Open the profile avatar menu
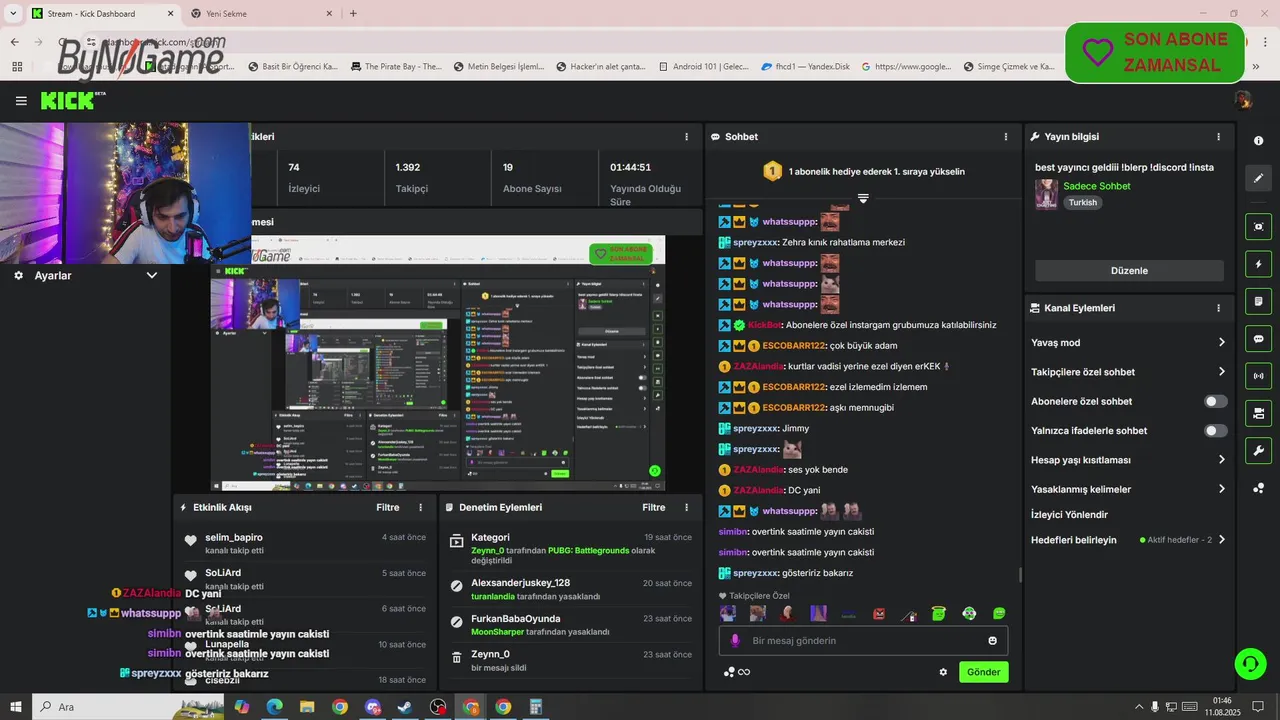The width and height of the screenshot is (1280, 720). point(1242,100)
